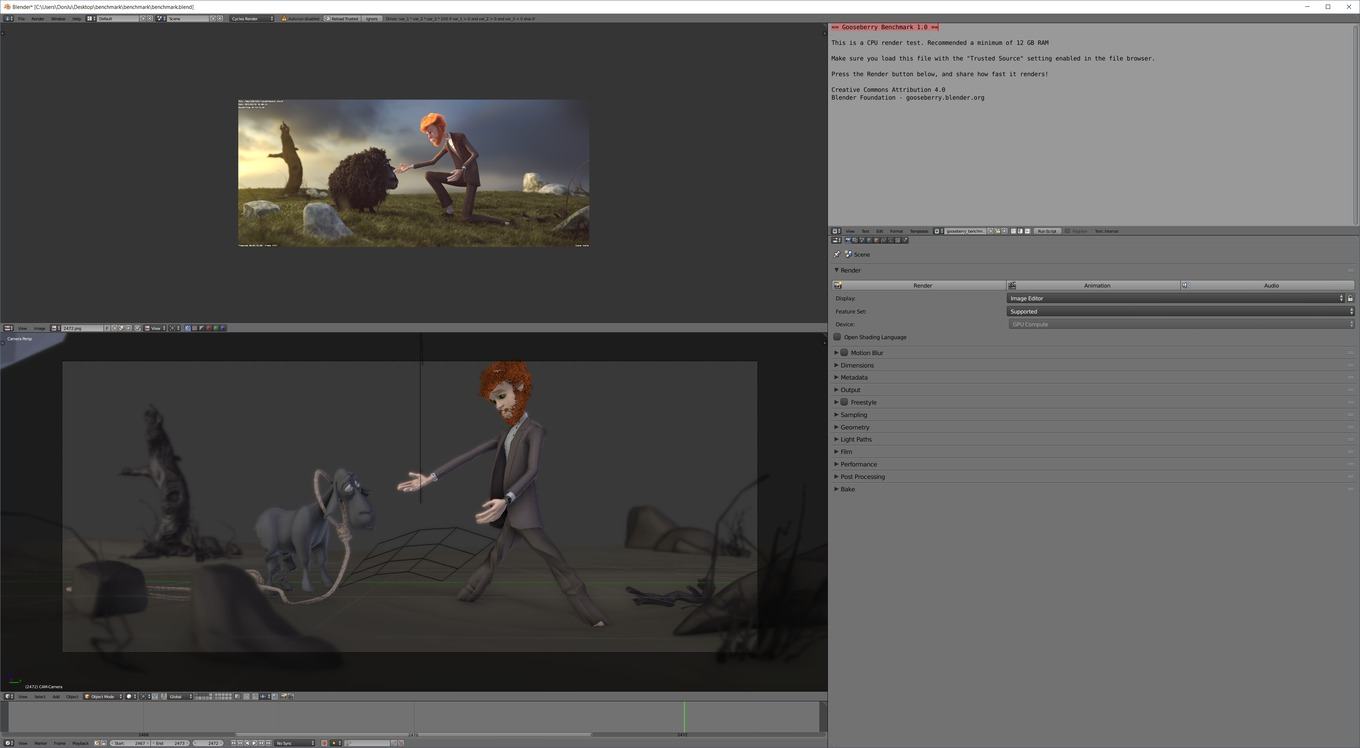This screenshot has width=1360, height=748.
Task: Expand the Performance panel
Action: click(x=858, y=464)
